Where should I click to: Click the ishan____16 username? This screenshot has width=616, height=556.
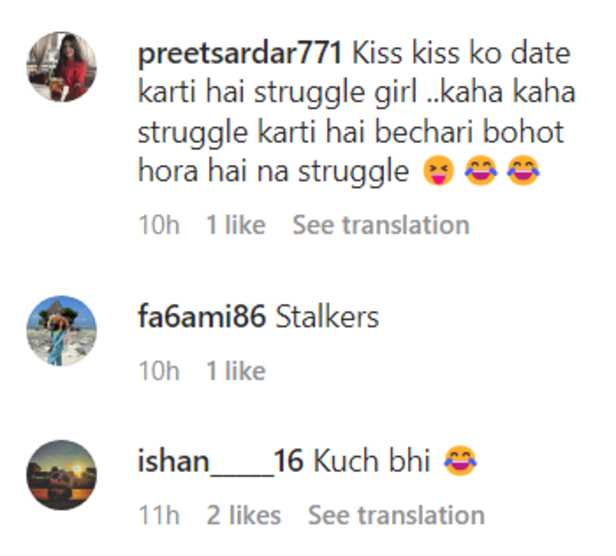pos(220,462)
